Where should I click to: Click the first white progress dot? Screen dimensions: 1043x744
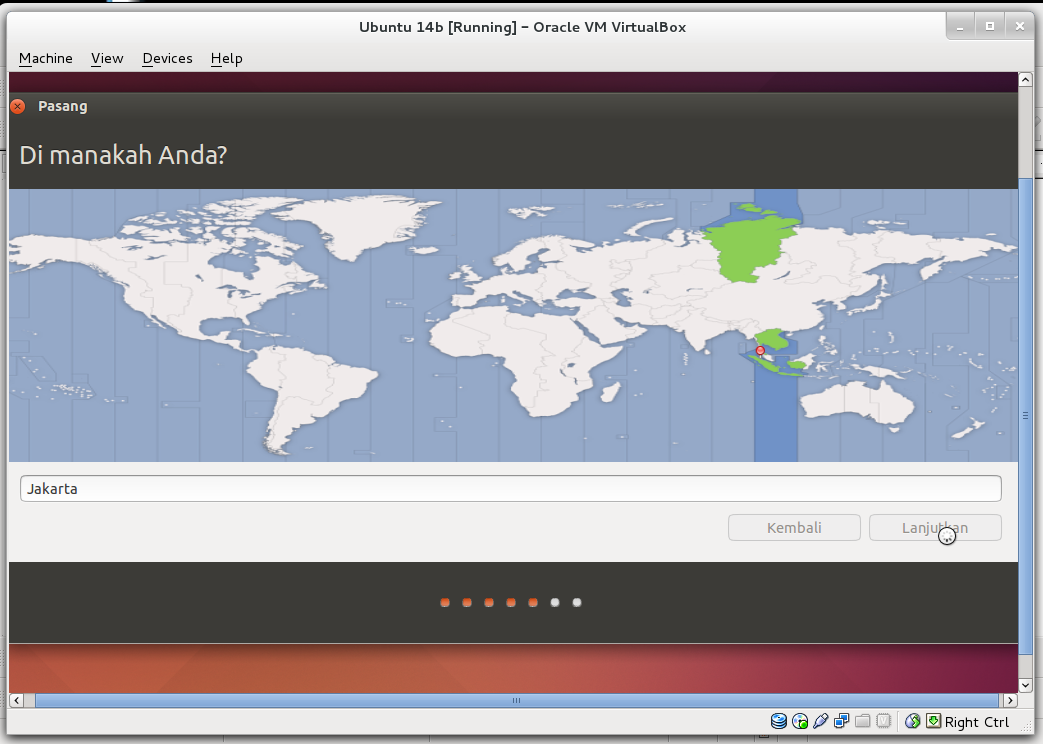tap(555, 602)
